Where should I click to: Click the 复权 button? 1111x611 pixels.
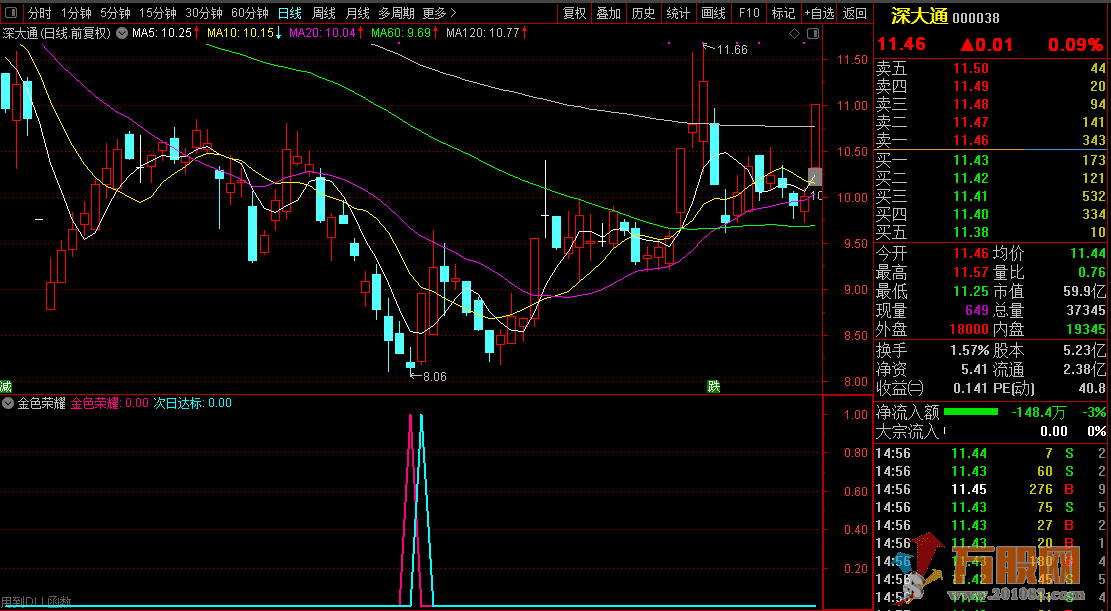click(575, 13)
